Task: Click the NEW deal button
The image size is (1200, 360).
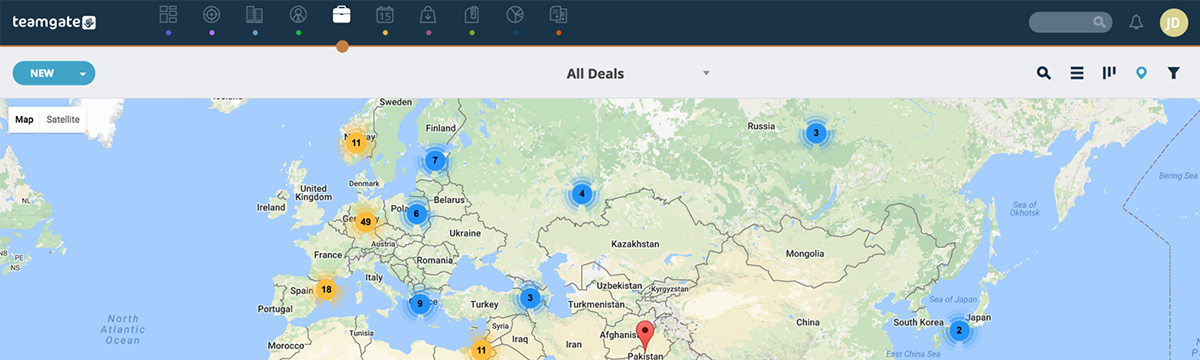Action: [x=42, y=73]
